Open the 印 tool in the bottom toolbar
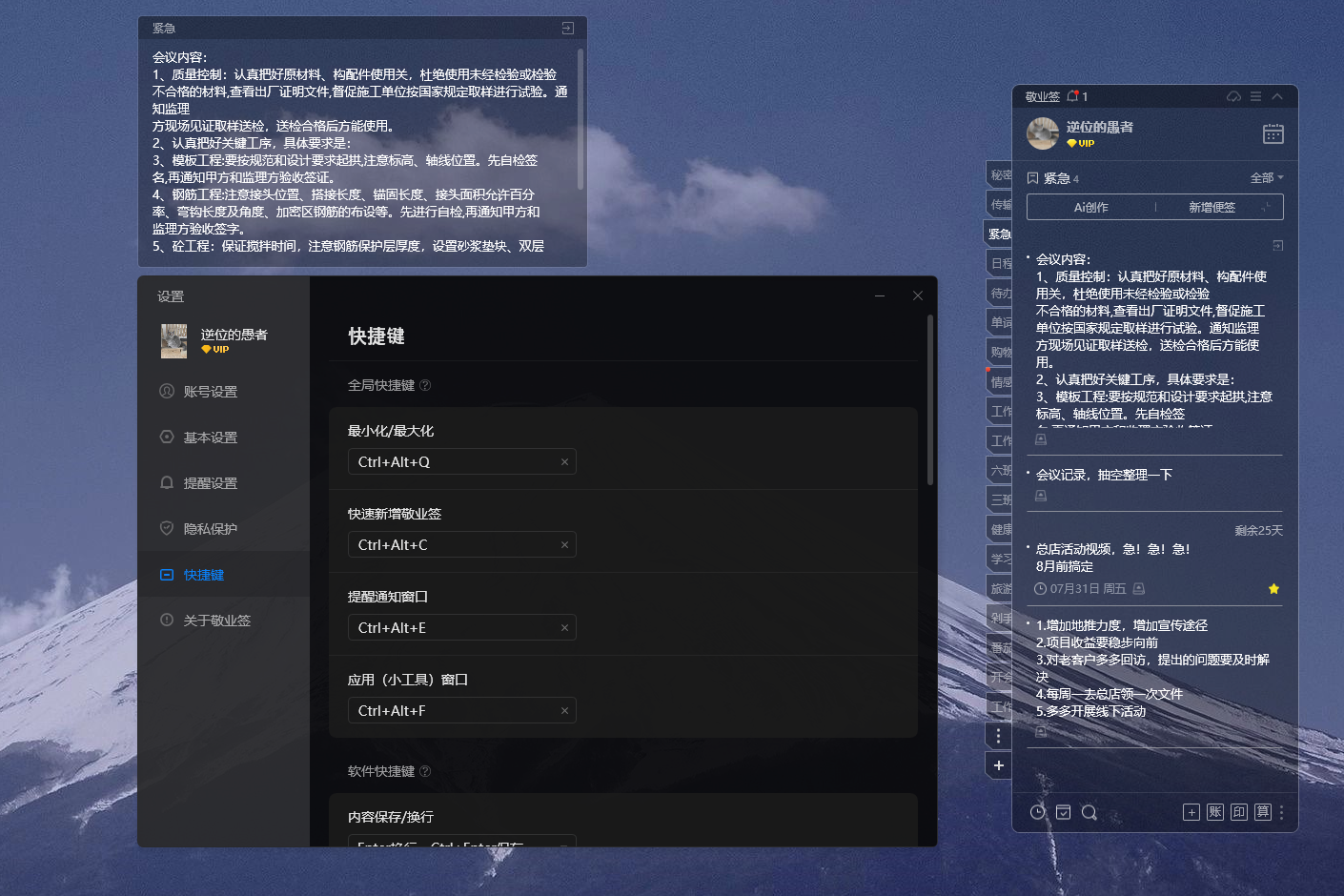This screenshot has width=1344, height=896. [x=1239, y=812]
